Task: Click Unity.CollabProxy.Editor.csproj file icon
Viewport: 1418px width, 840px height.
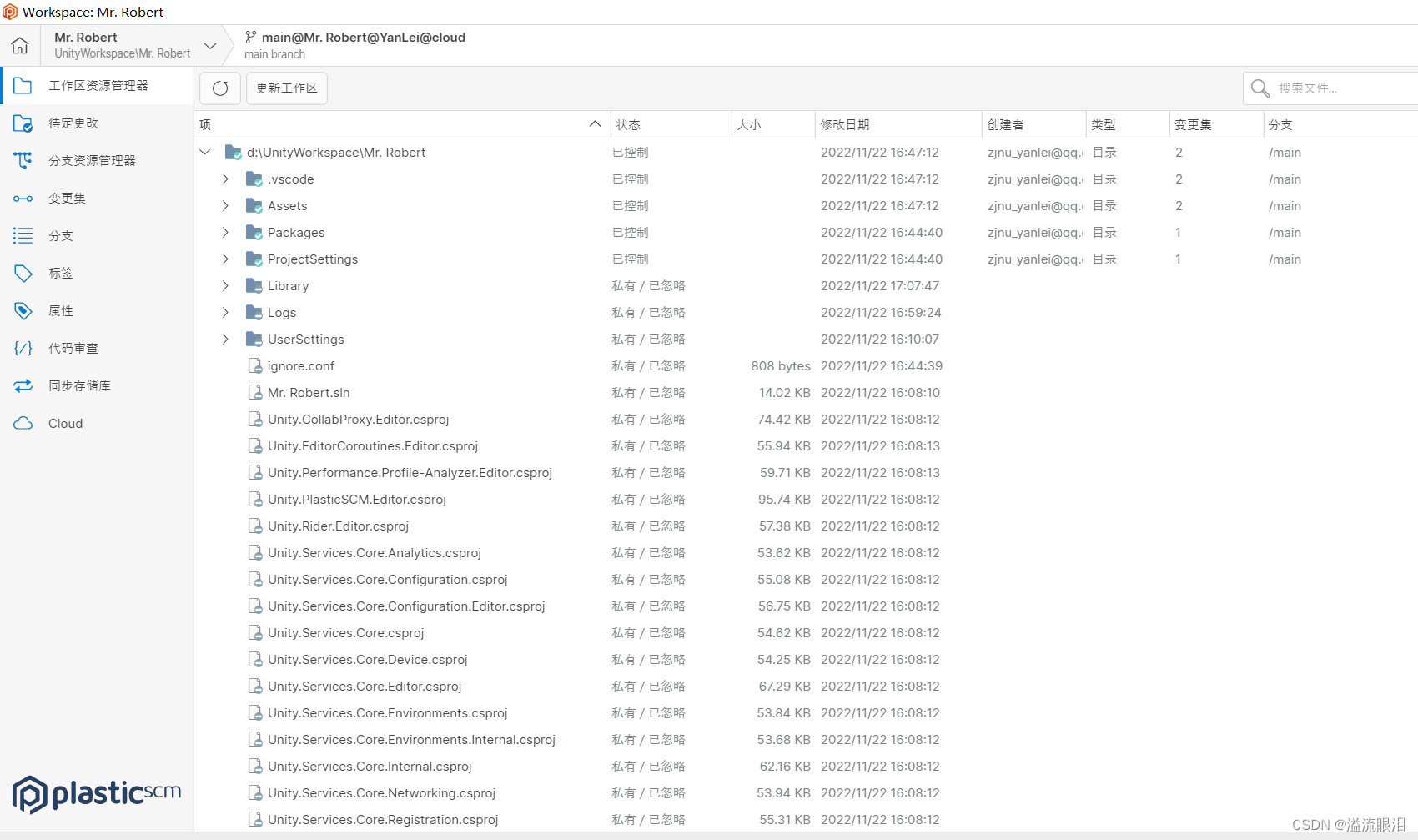Action: (256, 420)
